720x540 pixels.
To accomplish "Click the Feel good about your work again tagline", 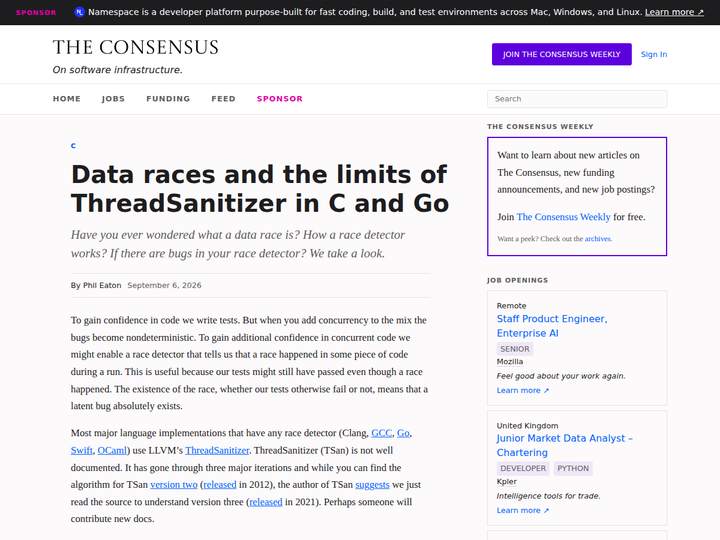I will [x=561, y=376].
